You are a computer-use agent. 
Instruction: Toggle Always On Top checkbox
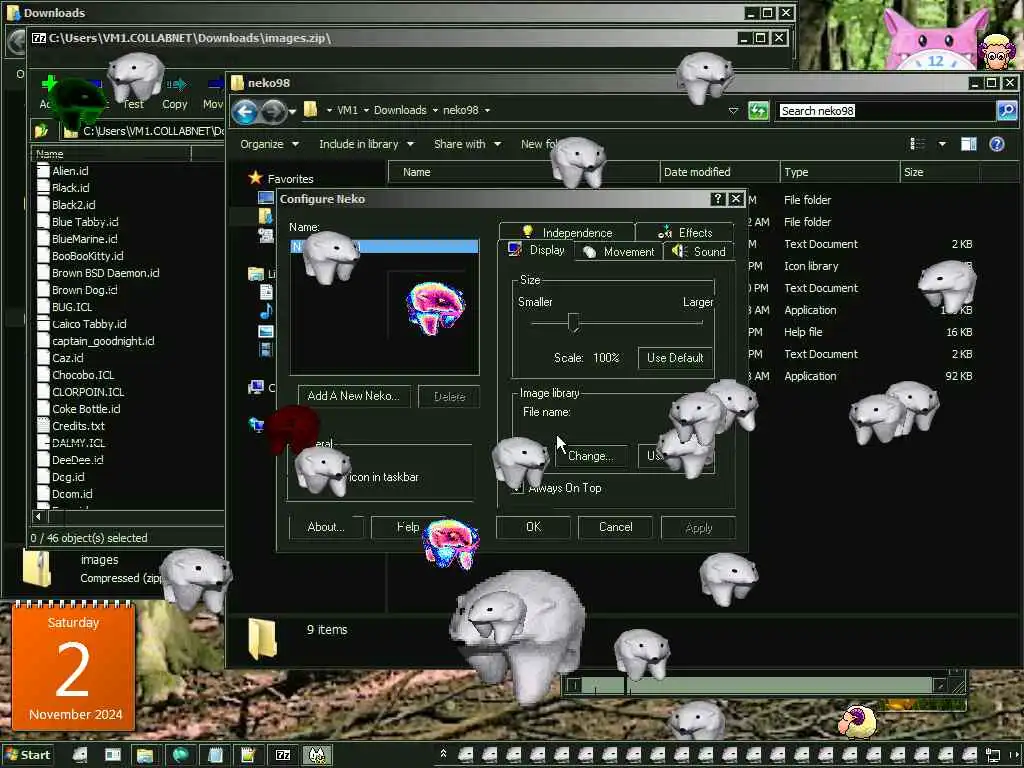[517, 488]
